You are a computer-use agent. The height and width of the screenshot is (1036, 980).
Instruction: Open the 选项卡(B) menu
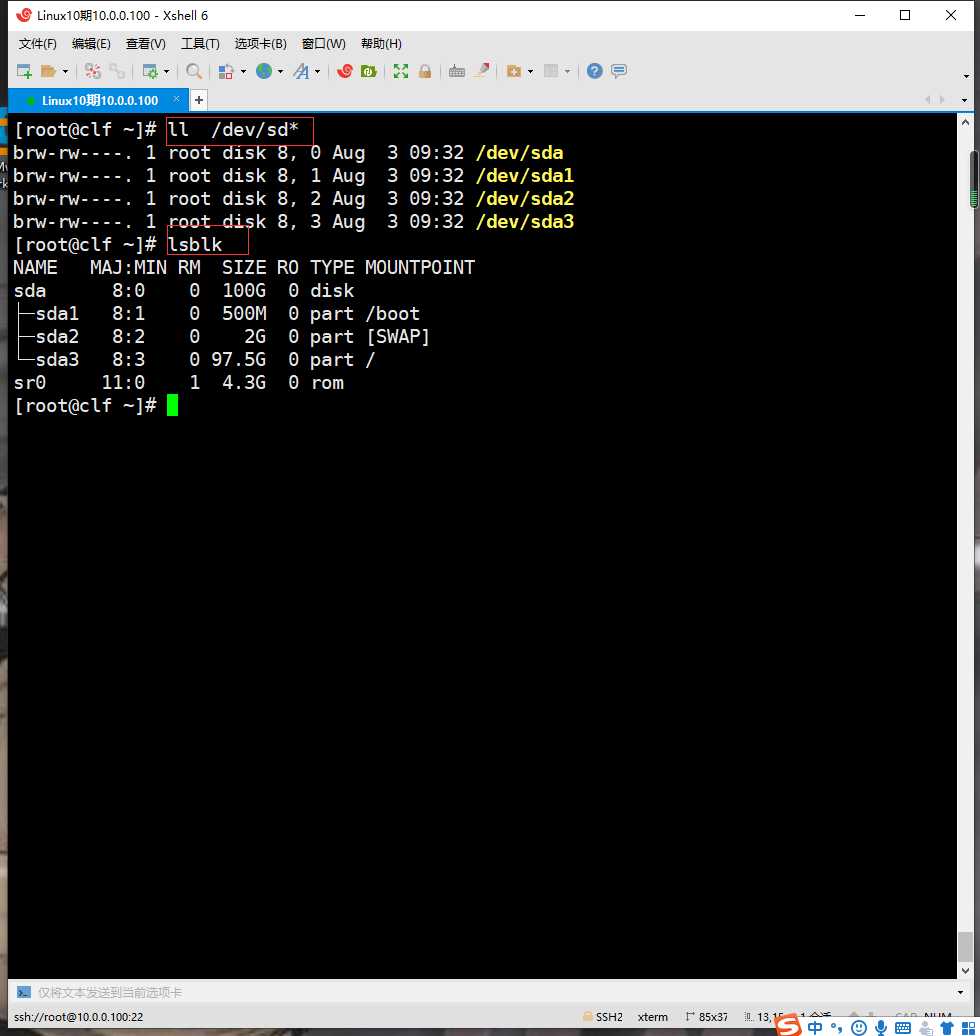pos(260,44)
